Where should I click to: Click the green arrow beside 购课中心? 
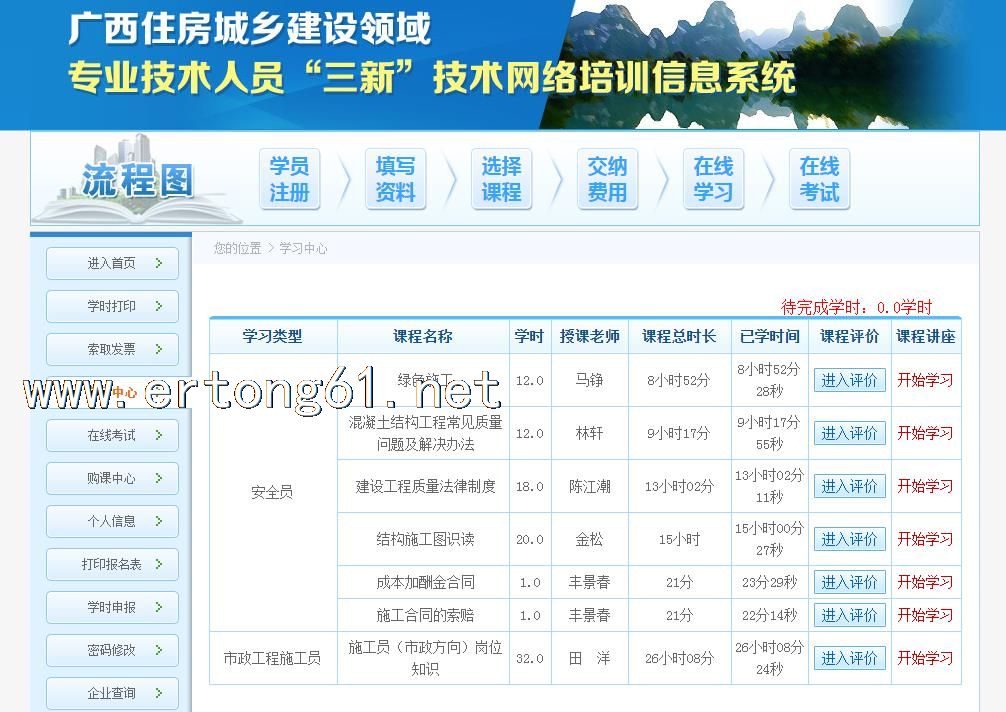pos(159,478)
